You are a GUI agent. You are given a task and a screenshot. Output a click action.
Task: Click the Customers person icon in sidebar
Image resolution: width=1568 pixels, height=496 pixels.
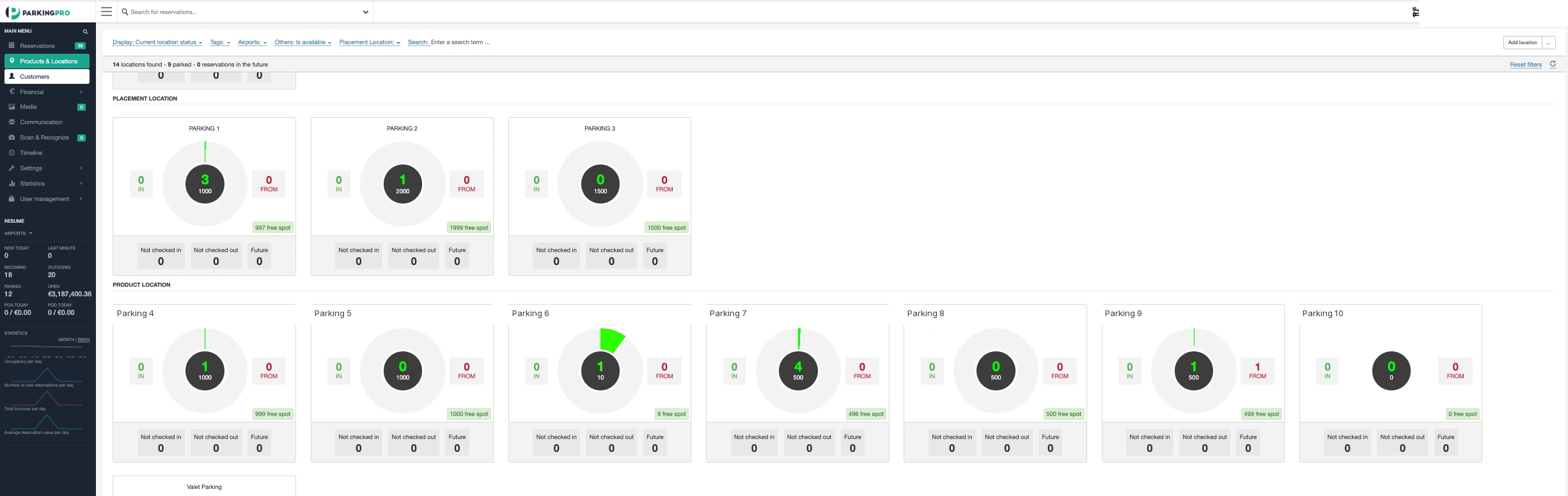click(x=12, y=76)
